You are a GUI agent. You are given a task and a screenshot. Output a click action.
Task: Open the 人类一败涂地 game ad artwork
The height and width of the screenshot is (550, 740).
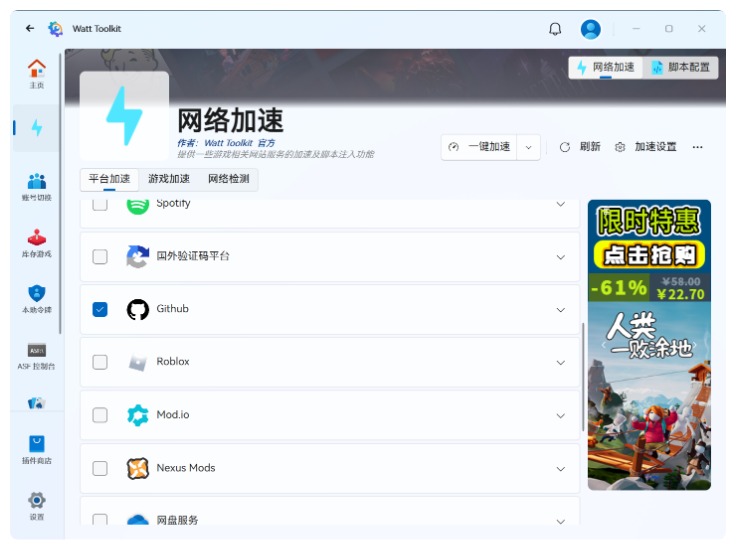649,396
